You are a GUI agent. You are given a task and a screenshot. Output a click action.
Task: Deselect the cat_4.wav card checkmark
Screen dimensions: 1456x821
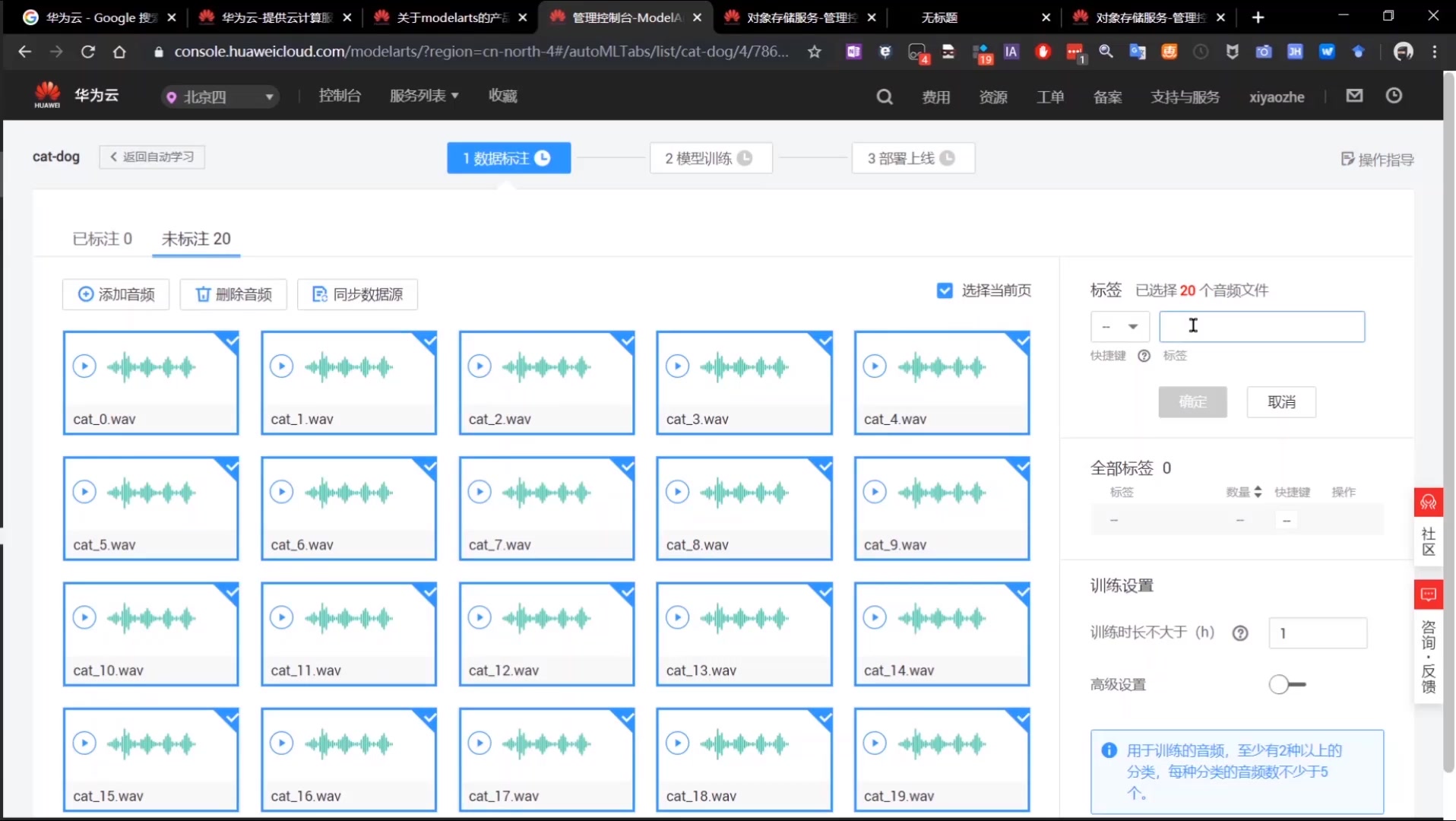click(x=1021, y=341)
